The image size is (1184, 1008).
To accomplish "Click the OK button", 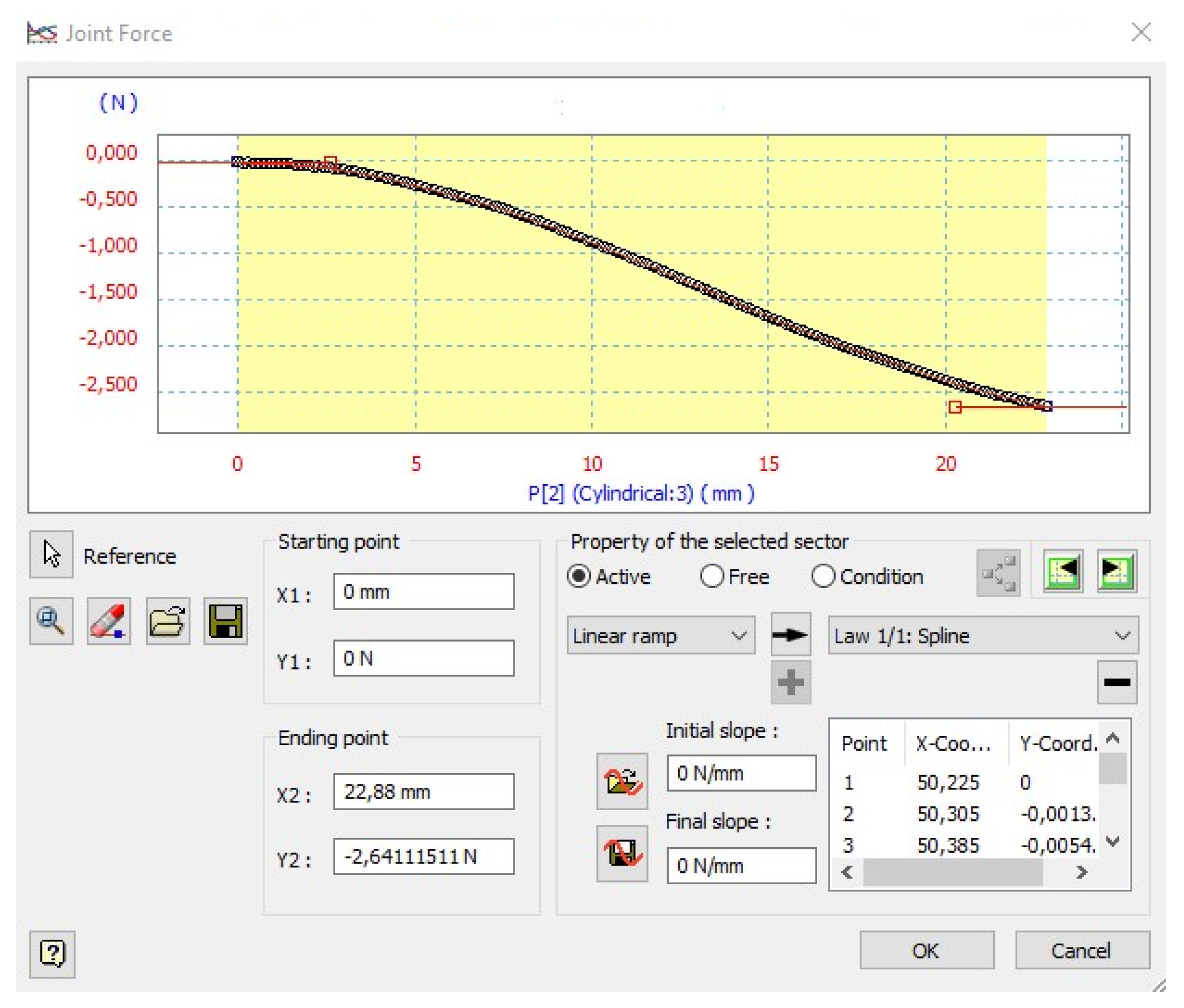I will click(926, 951).
